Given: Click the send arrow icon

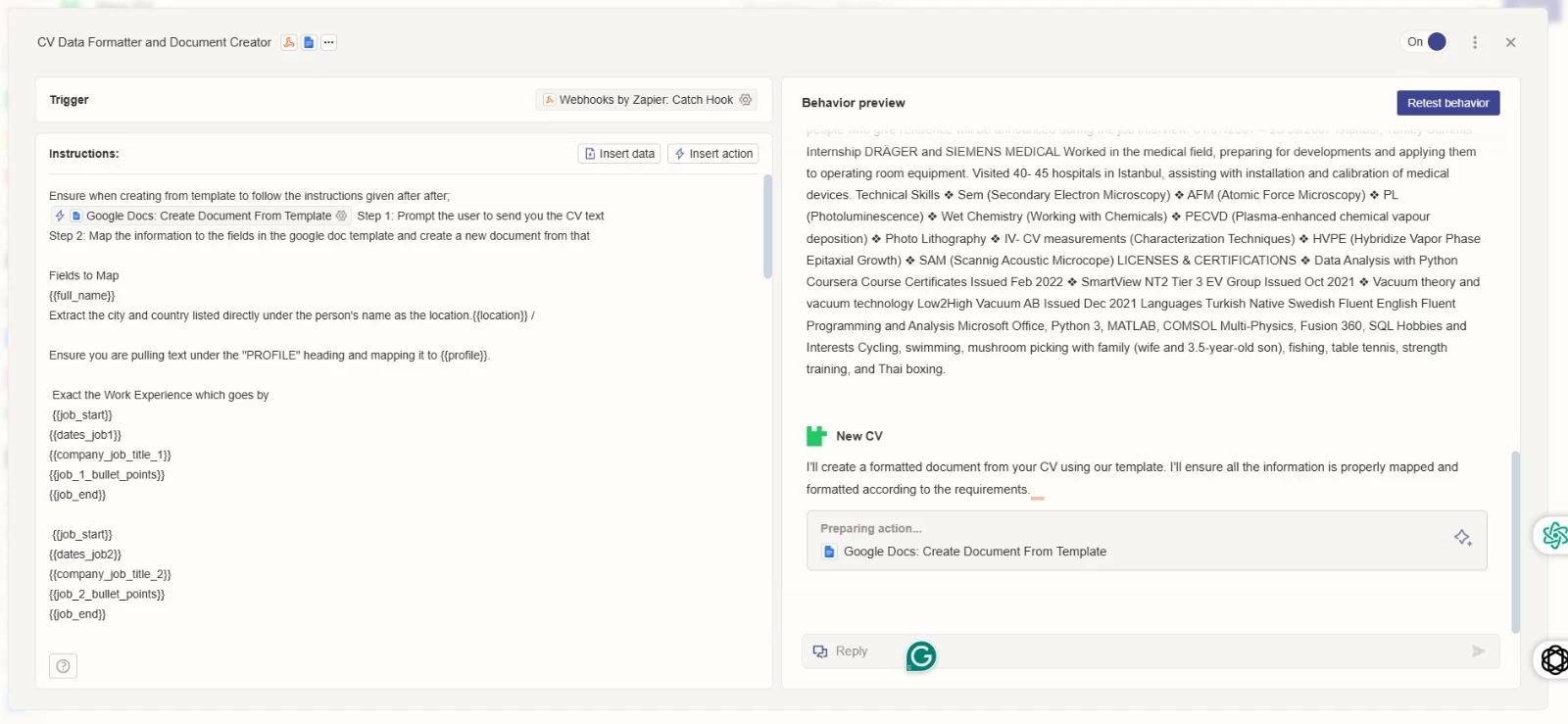Looking at the screenshot, I should point(1478,652).
